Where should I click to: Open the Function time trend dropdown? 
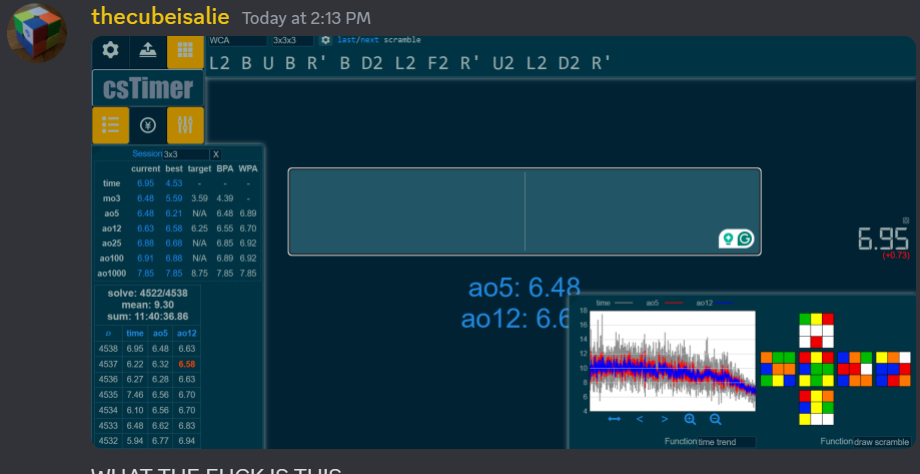point(726,442)
